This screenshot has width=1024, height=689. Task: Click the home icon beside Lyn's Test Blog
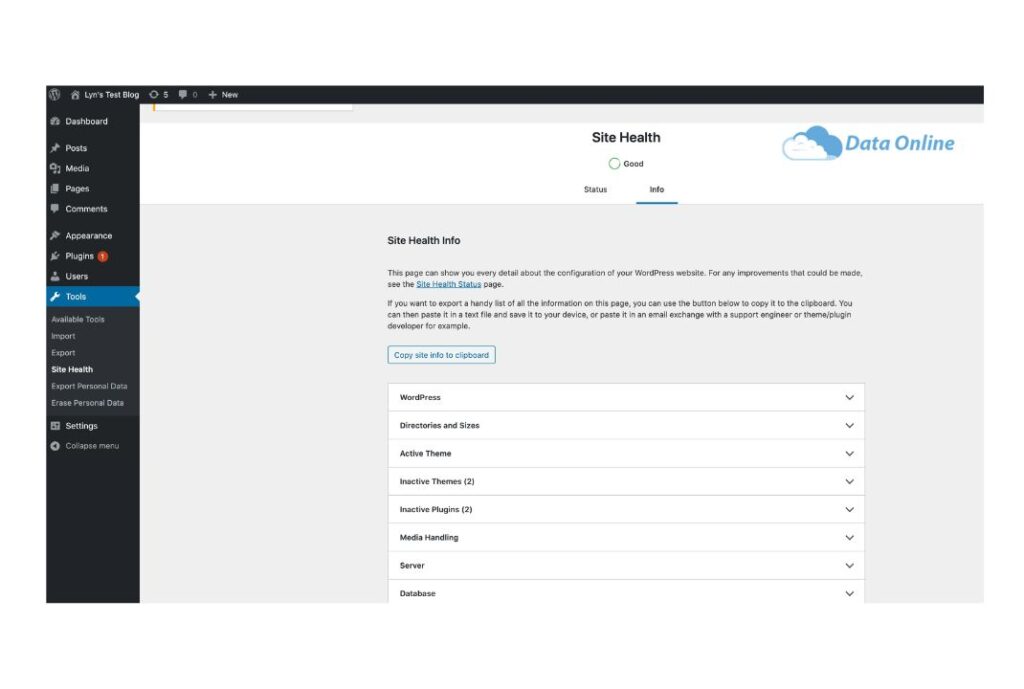75,95
